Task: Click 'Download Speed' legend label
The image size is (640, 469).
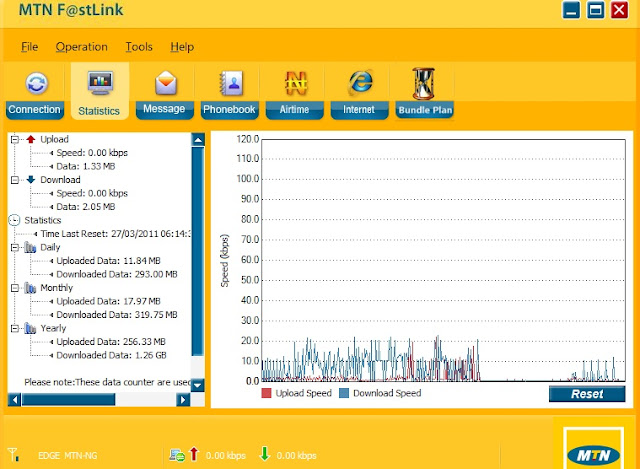Action: tap(387, 393)
